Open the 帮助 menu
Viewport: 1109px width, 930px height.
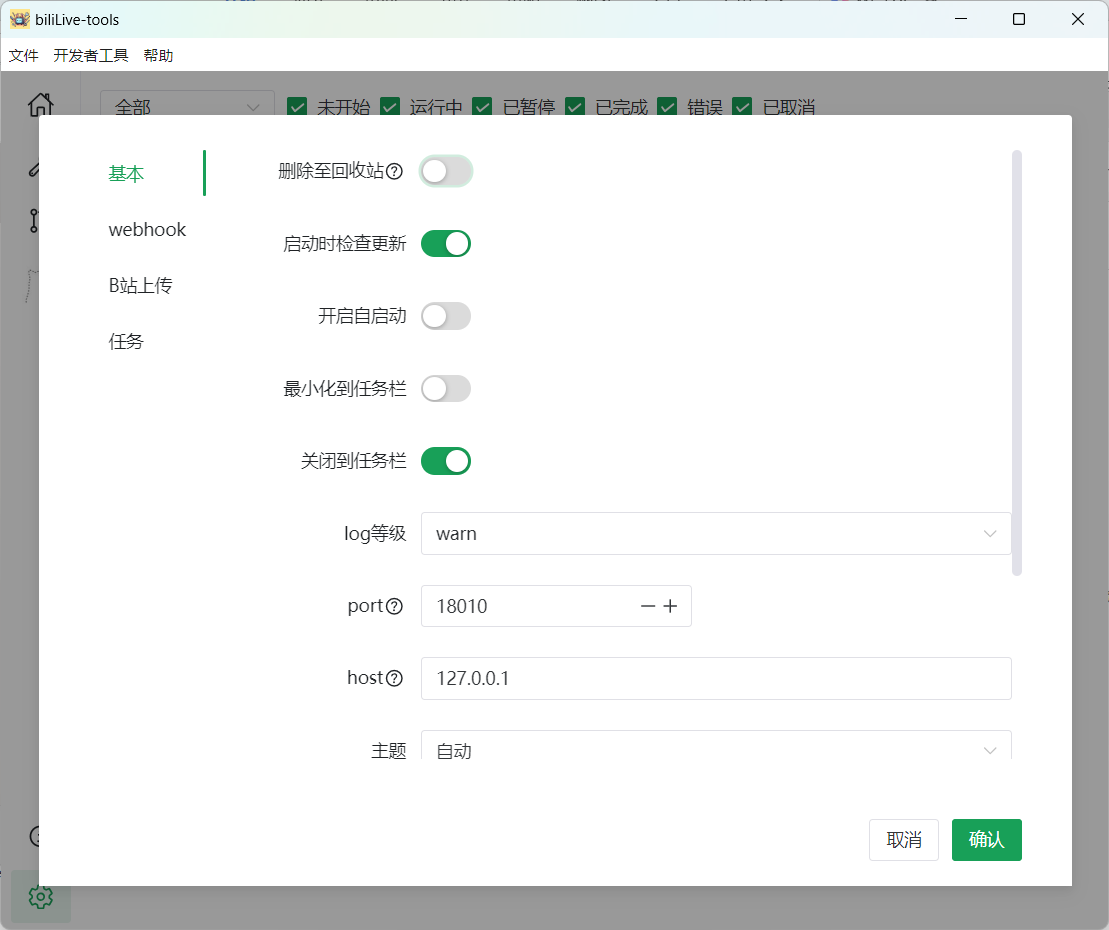pyautogui.click(x=158, y=55)
